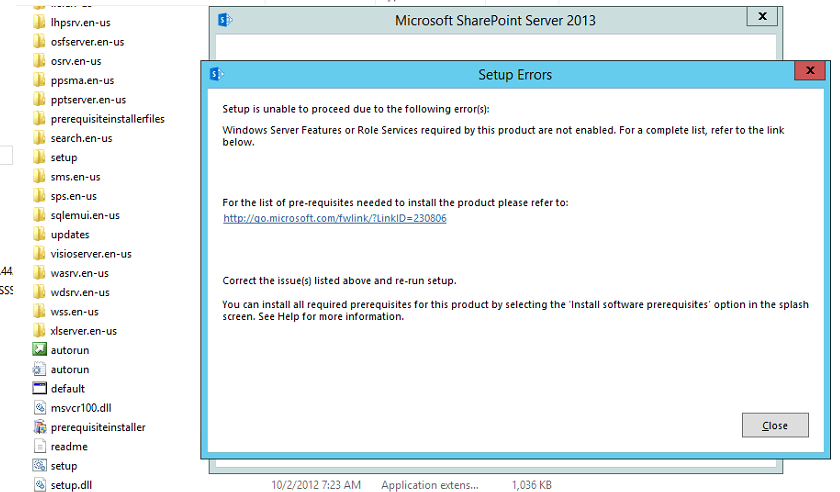Select the search.en-us folder icon

(39, 138)
